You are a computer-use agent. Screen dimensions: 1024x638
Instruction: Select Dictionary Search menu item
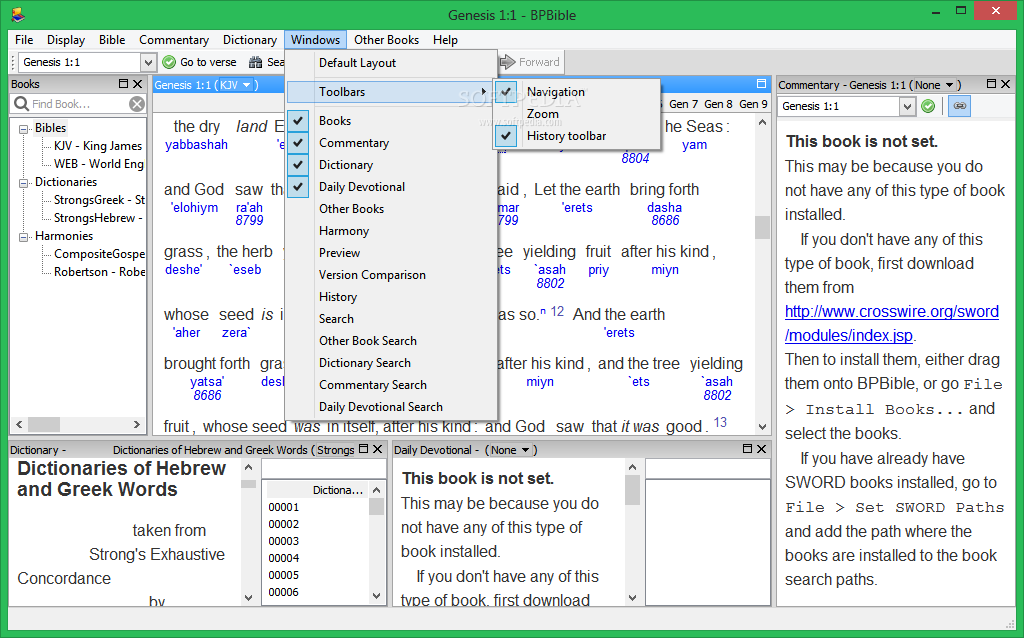tap(365, 363)
